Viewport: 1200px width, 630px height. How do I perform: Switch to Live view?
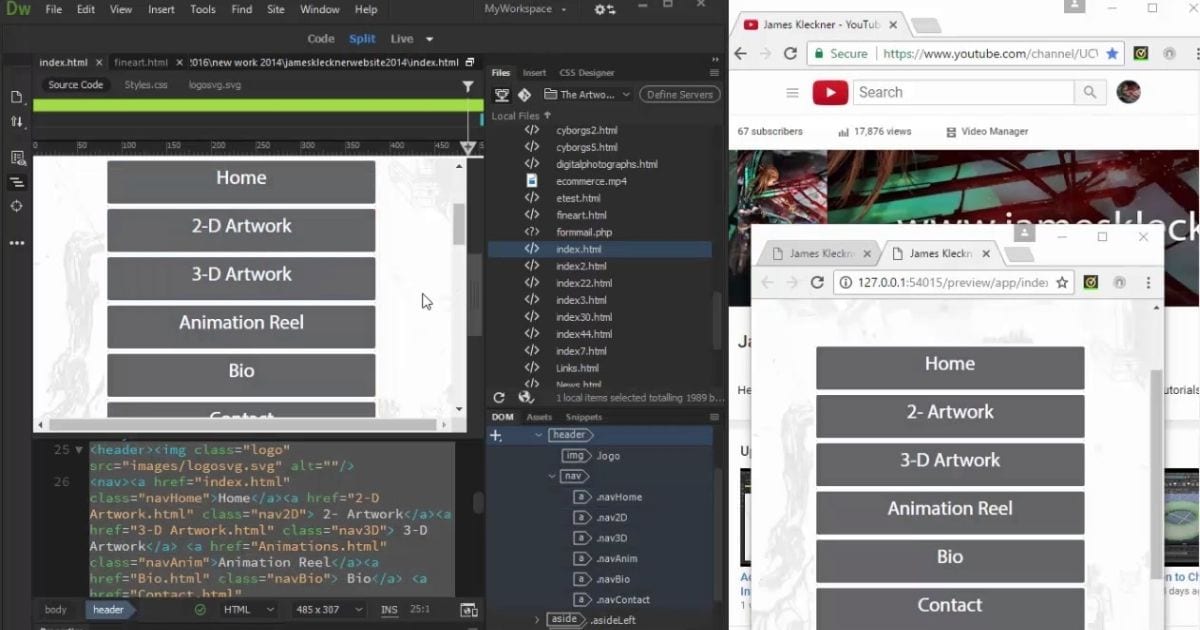[x=402, y=39]
